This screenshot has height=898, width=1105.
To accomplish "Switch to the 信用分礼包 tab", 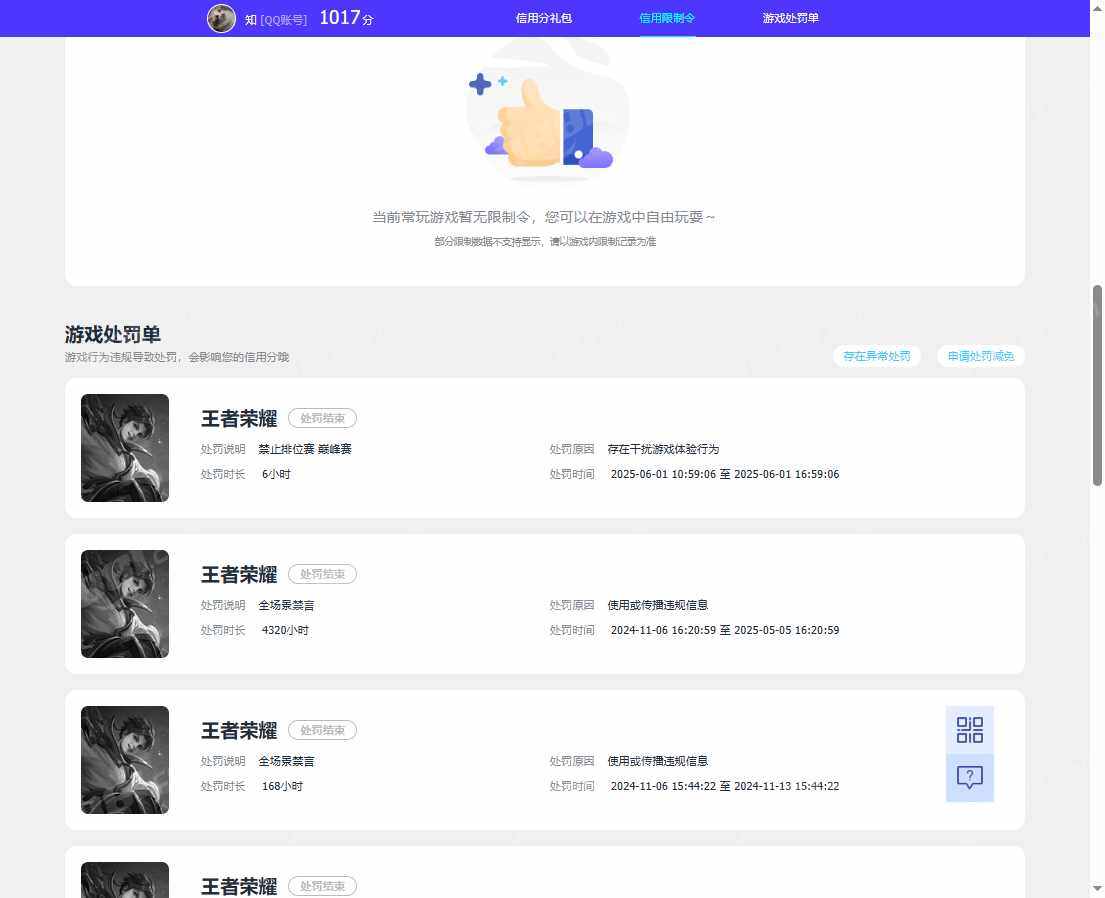I will coord(543,18).
